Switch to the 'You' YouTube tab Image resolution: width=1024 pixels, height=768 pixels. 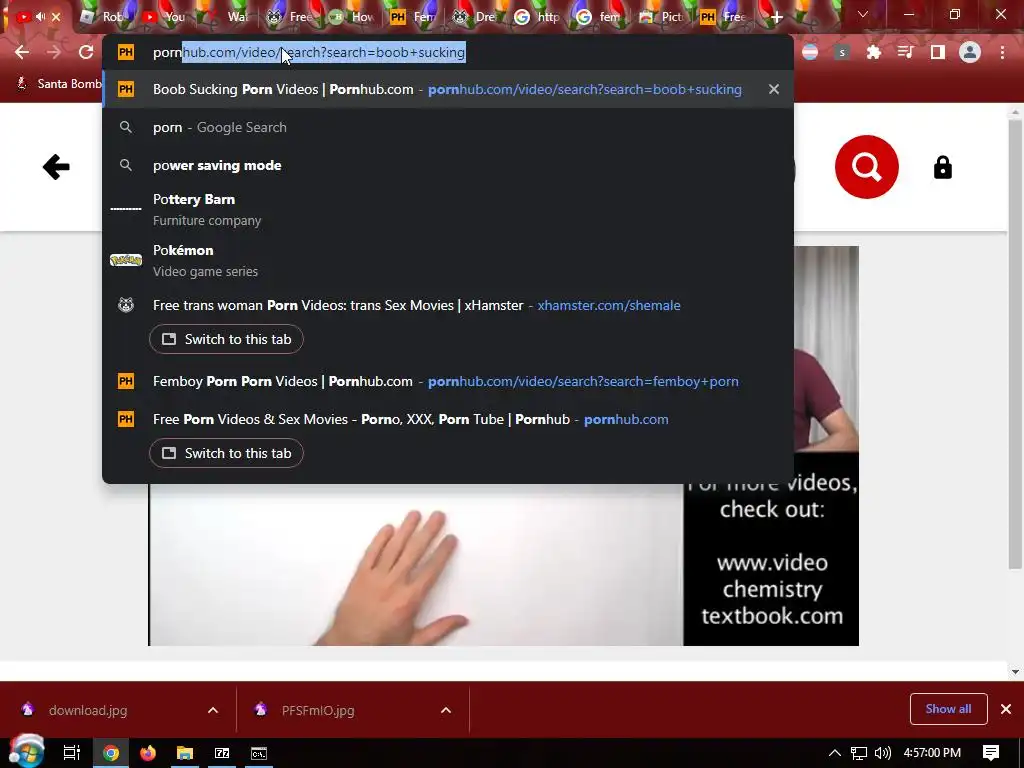coord(163,17)
